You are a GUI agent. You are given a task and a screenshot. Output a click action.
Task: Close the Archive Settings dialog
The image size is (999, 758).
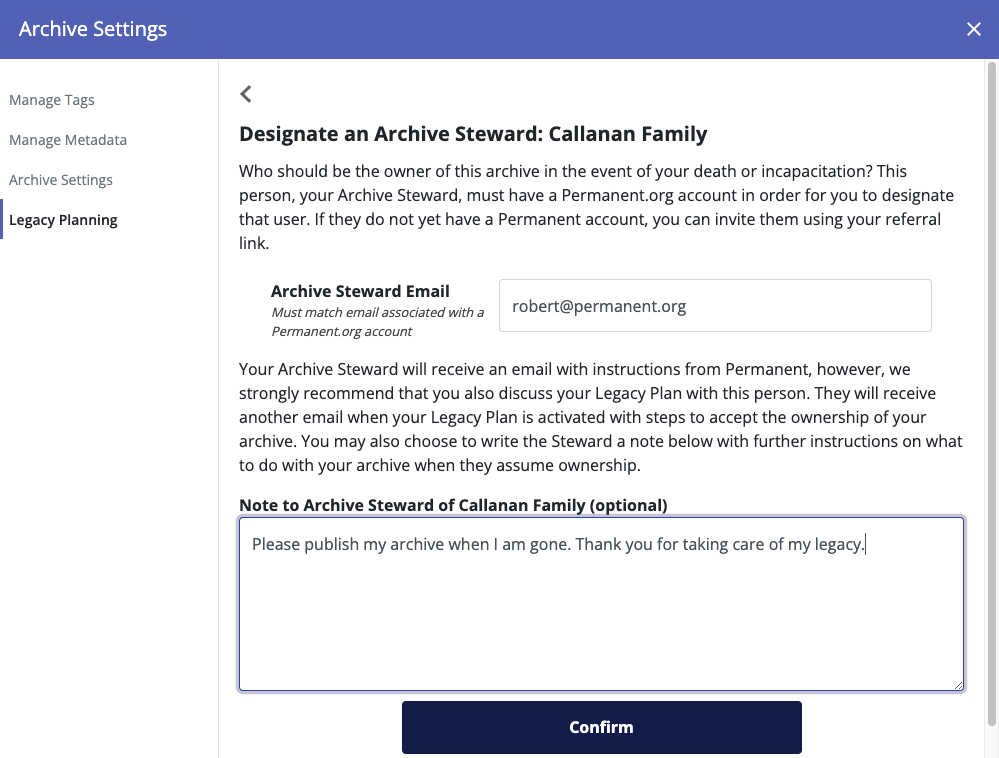(x=973, y=29)
